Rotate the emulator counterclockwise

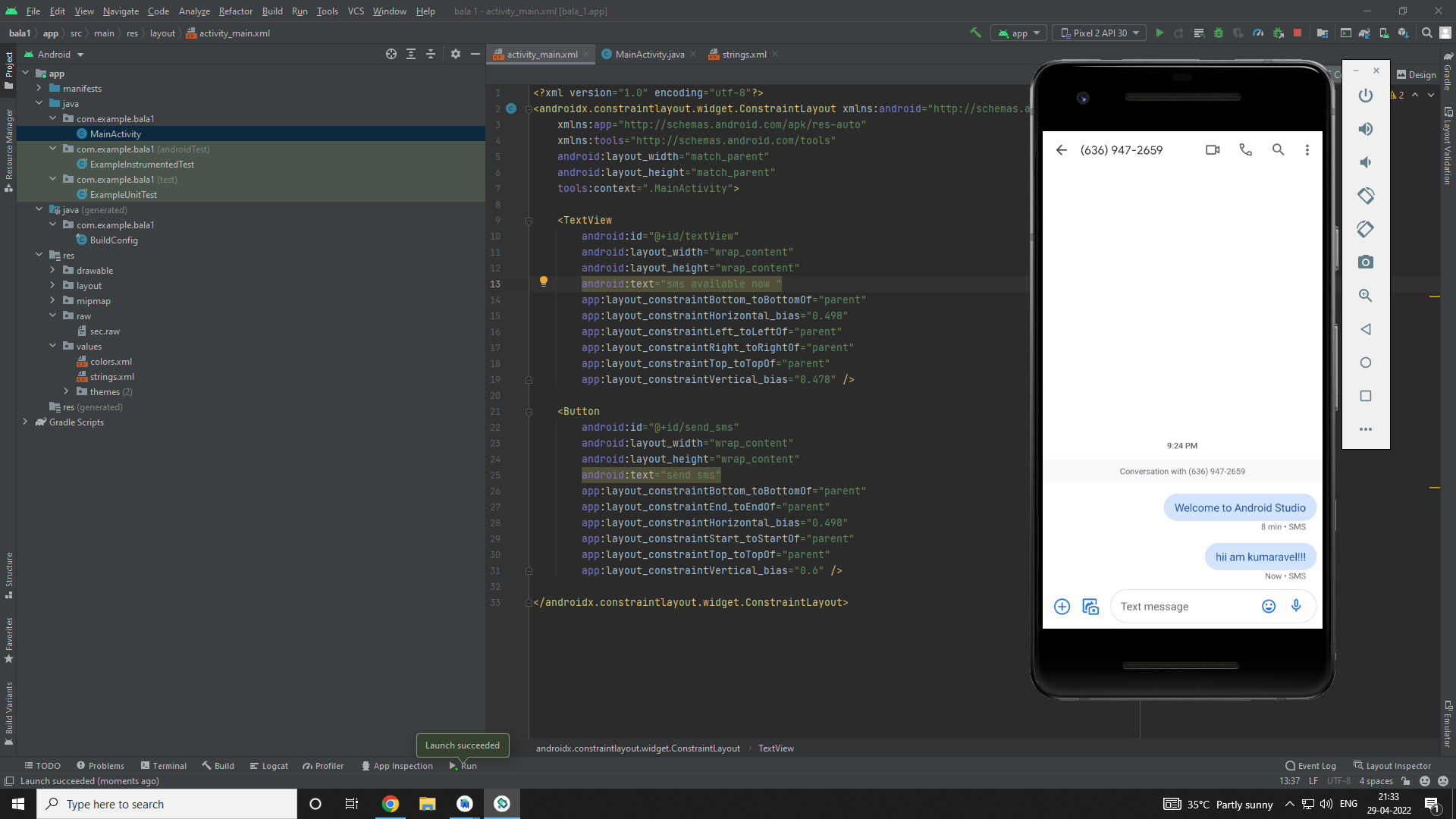tap(1366, 195)
